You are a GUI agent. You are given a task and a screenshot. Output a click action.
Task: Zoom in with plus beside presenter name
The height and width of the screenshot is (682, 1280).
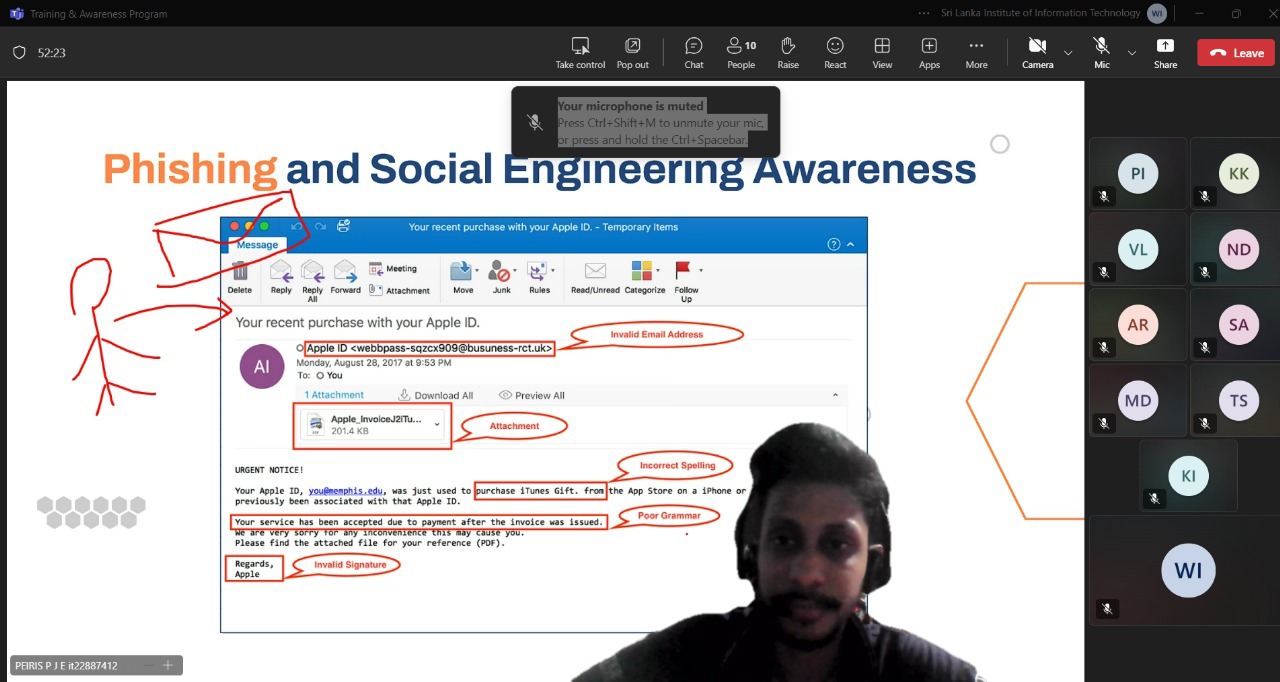click(168, 666)
